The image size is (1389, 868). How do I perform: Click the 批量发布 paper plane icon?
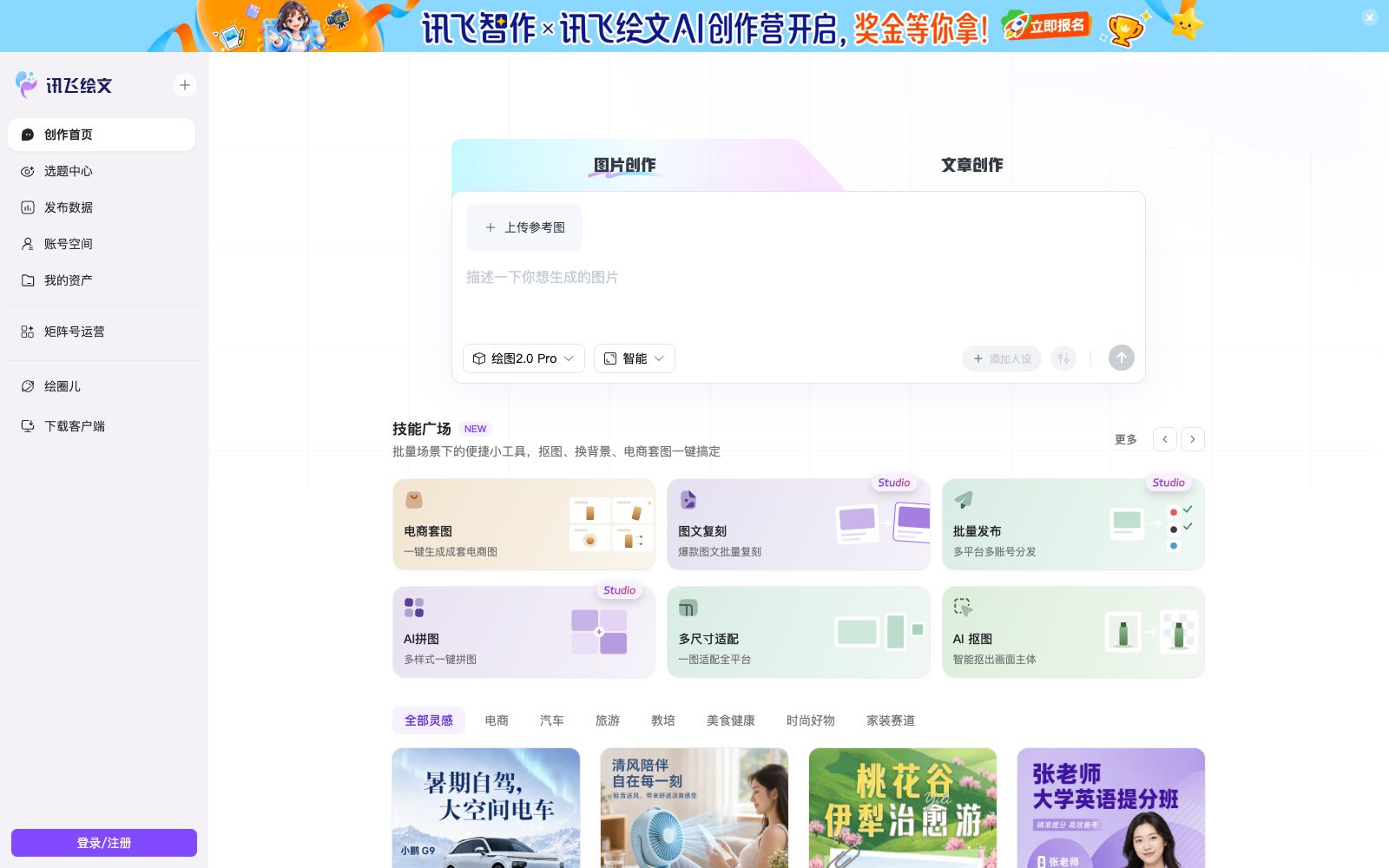964,500
